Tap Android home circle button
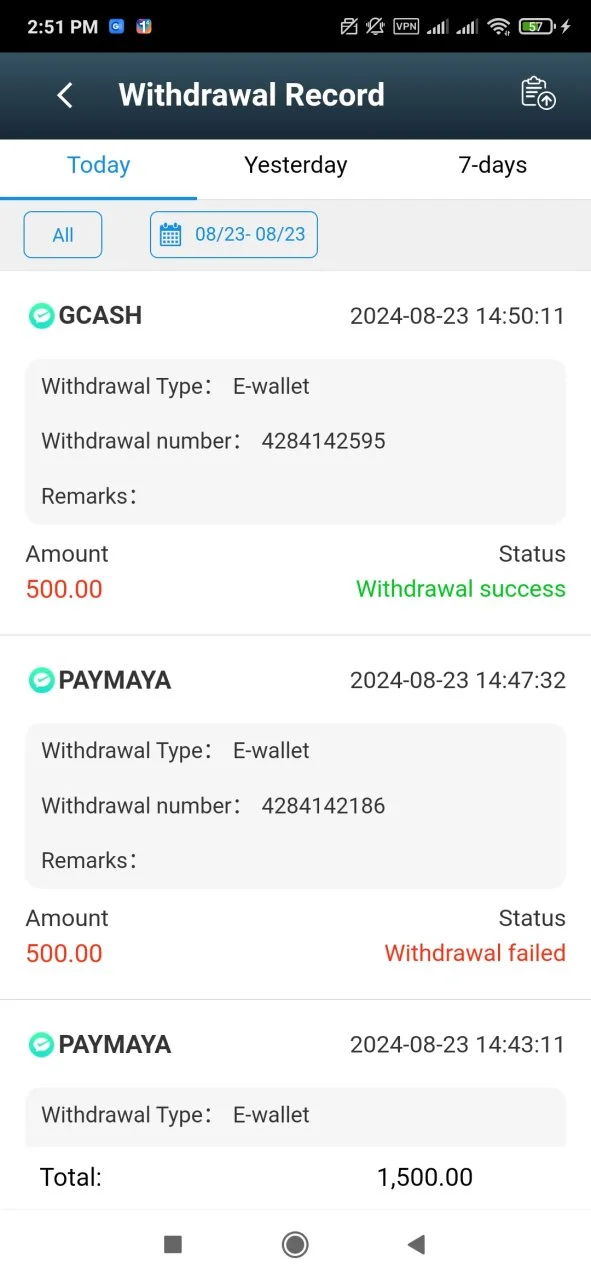This screenshot has width=591, height=1280. pyautogui.click(x=295, y=1244)
